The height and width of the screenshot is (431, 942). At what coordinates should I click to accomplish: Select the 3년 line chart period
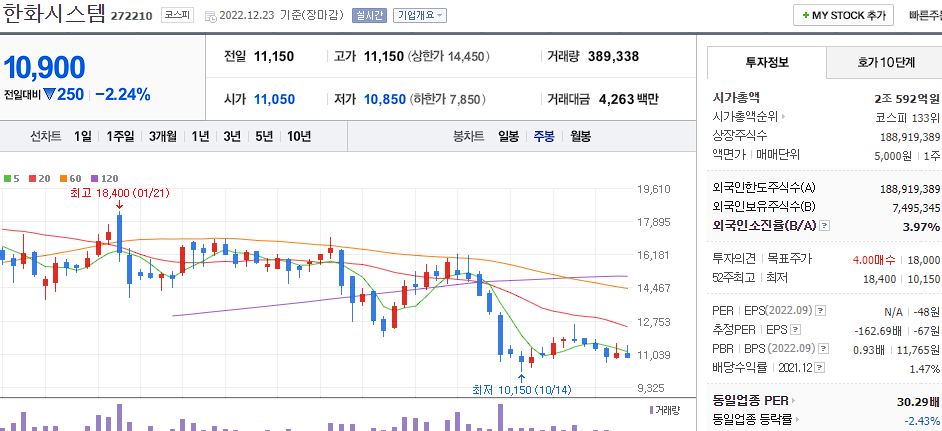232,136
